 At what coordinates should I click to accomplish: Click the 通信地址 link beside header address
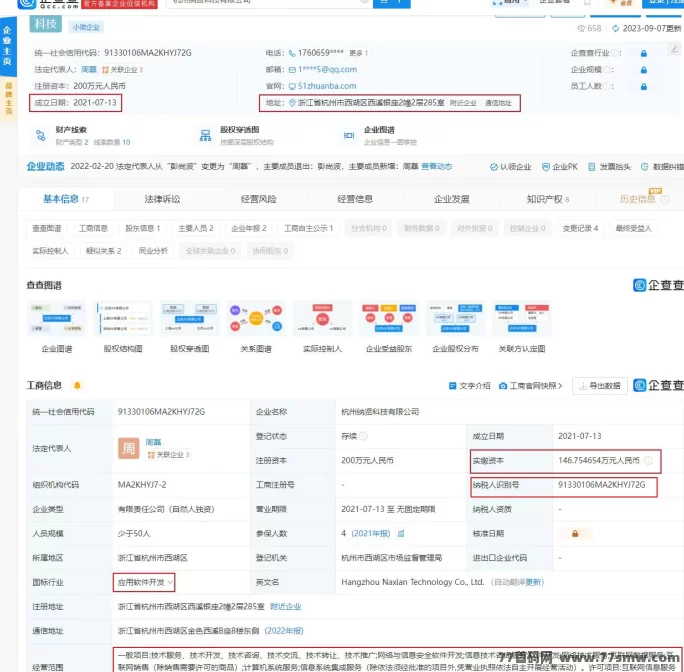point(498,103)
